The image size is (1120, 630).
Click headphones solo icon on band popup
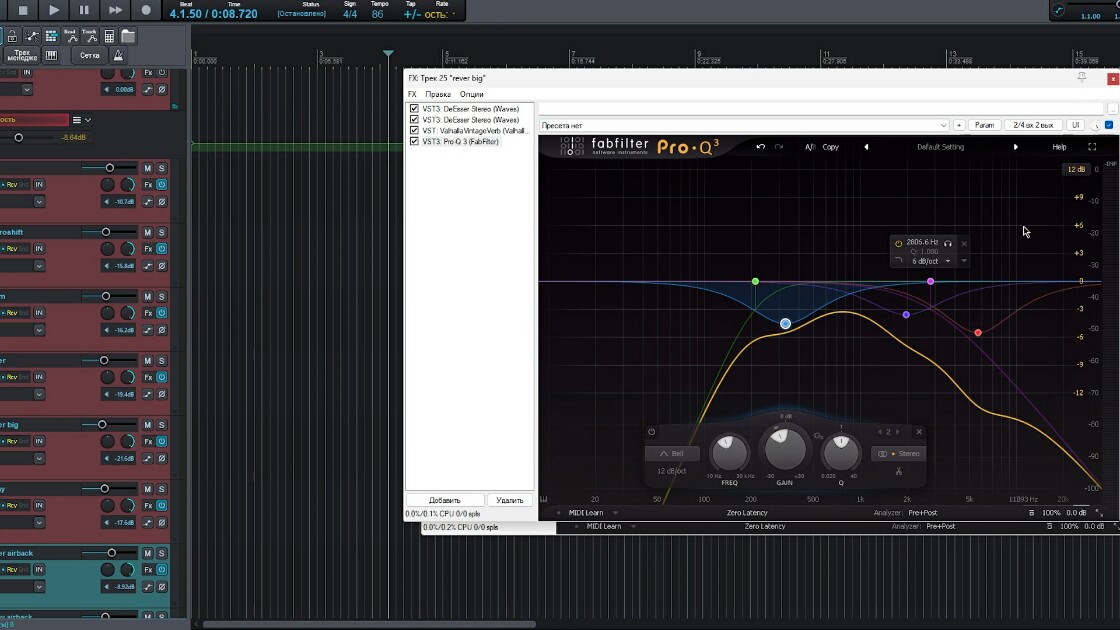coord(948,244)
